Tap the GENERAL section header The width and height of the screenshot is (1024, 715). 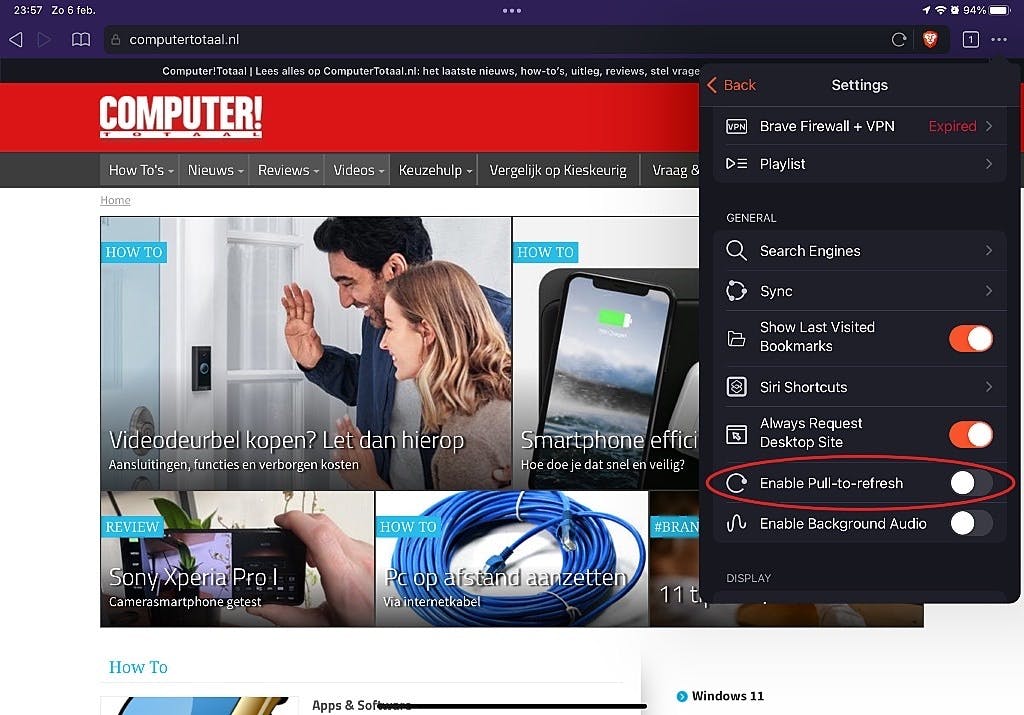pos(751,218)
